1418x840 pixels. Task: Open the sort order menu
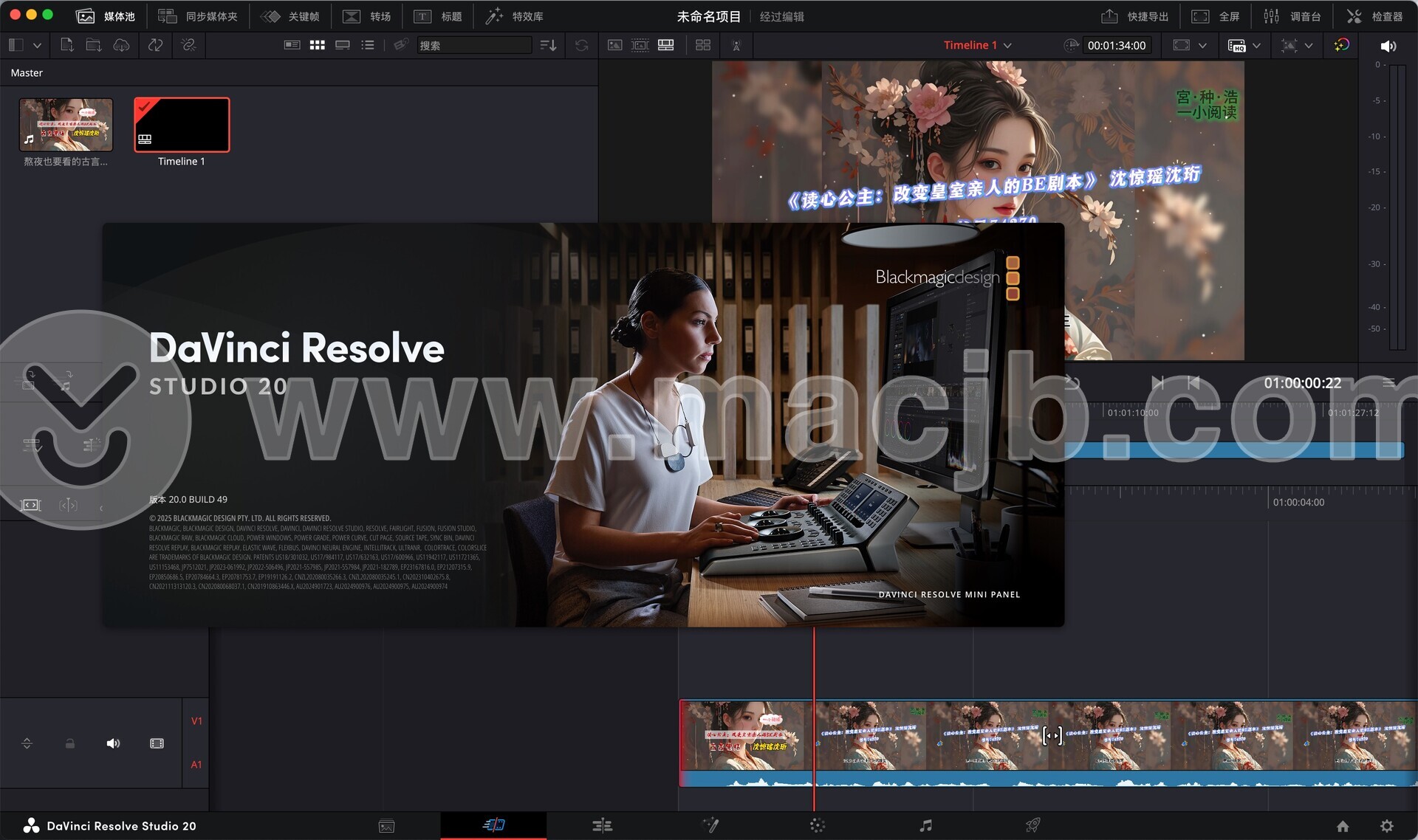[x=548, y=45]
